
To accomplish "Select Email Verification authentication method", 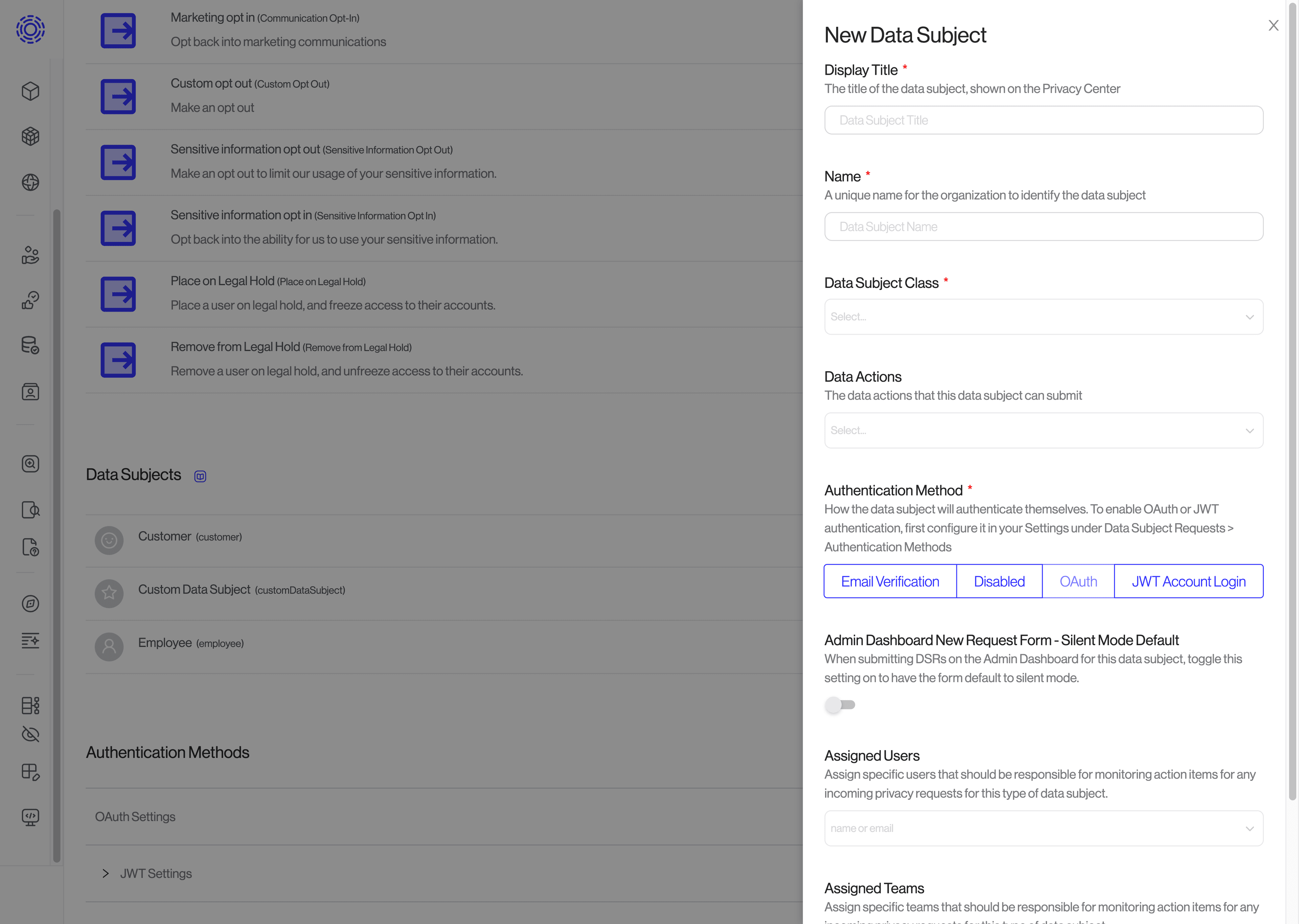I will (890, 581).
